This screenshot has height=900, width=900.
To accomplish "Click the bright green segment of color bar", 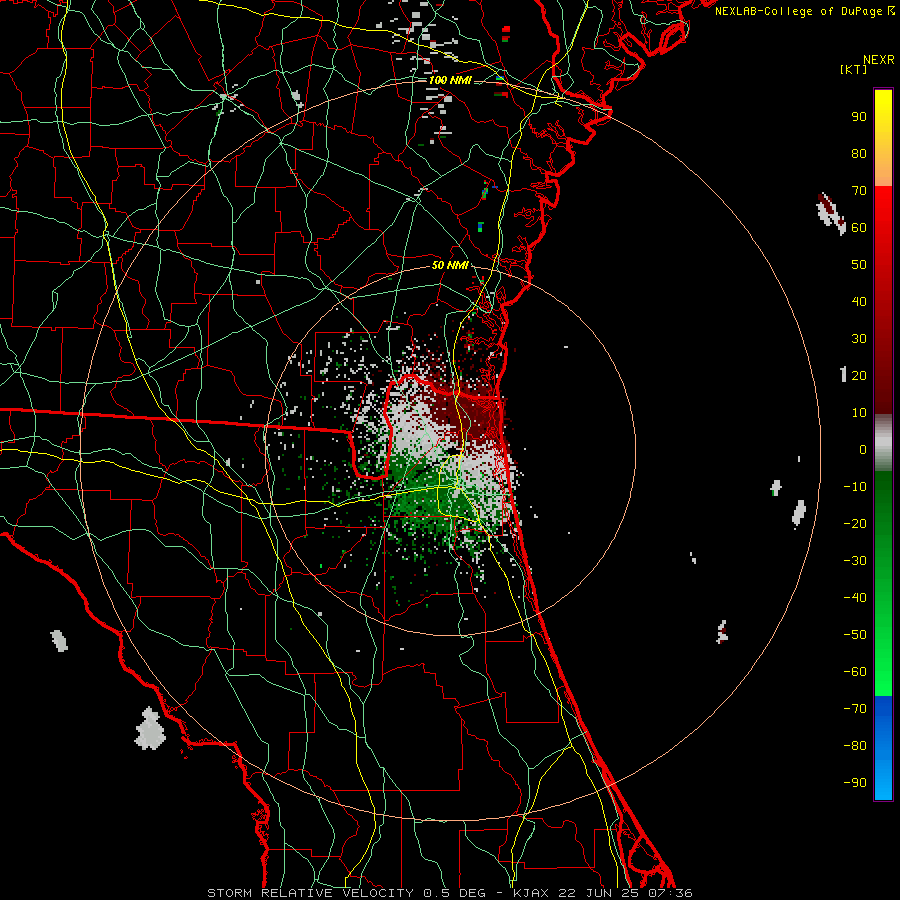I will click(x=883, y=649).
